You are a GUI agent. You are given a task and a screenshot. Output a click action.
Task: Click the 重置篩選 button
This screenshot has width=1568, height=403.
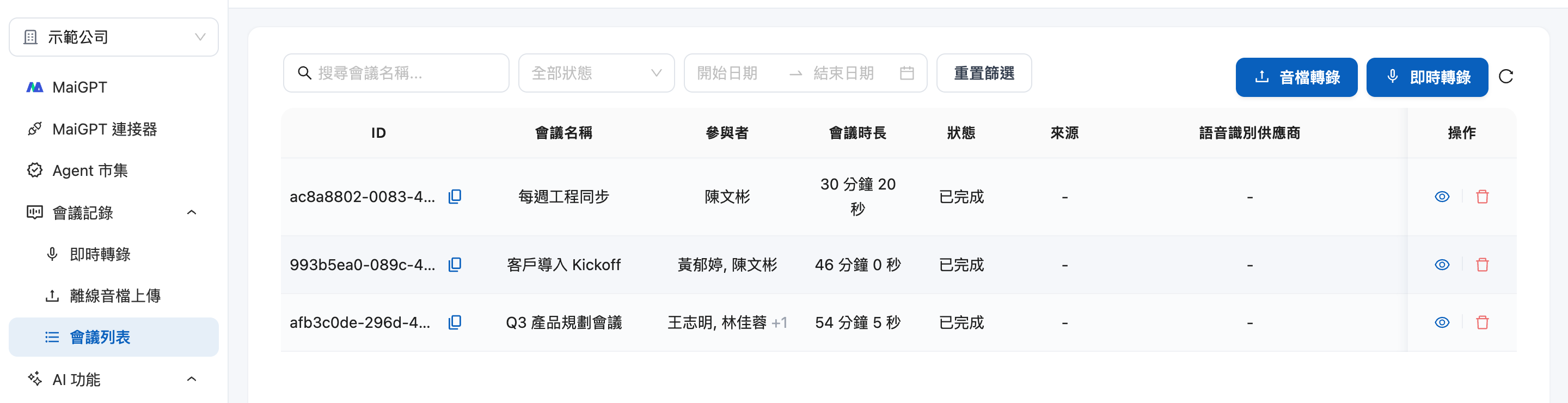tap(984, 73)
